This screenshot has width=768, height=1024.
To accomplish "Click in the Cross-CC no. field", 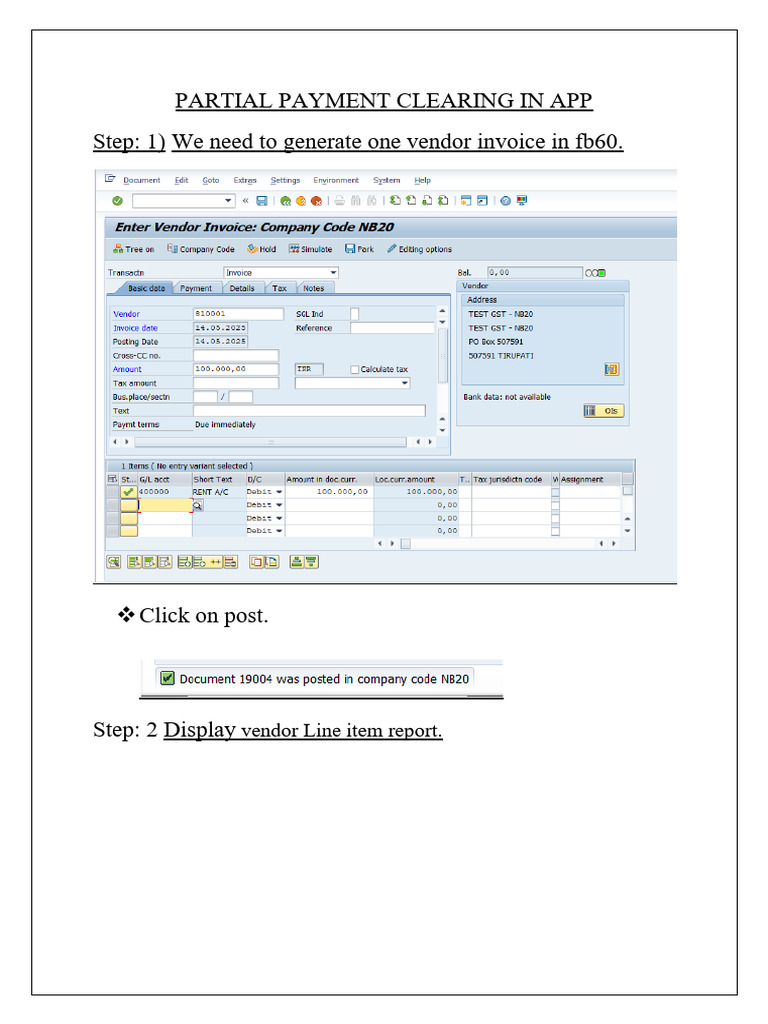I will [236, 356].
